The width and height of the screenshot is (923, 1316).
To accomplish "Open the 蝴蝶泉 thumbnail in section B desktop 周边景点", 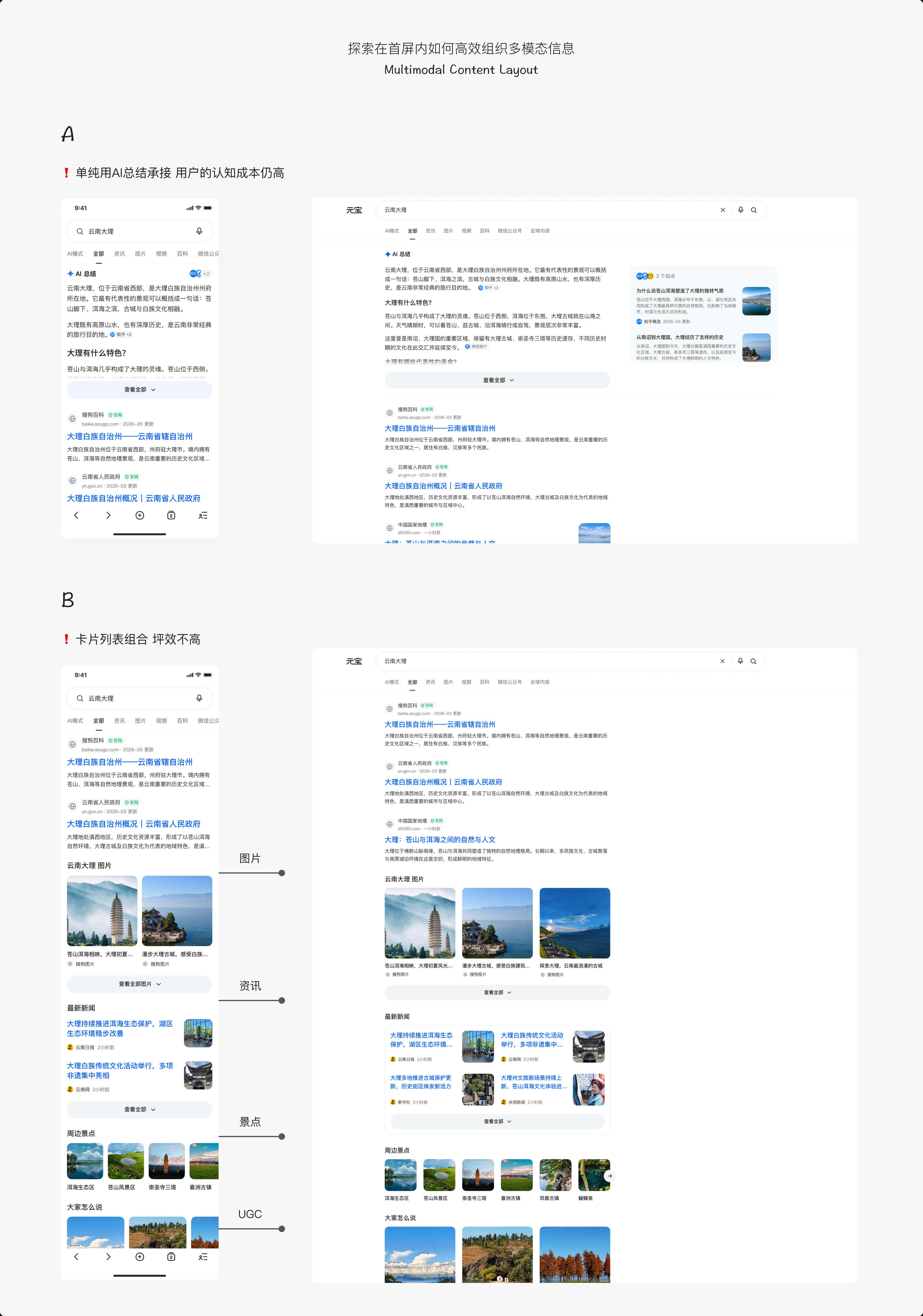I will [594, 1175].
